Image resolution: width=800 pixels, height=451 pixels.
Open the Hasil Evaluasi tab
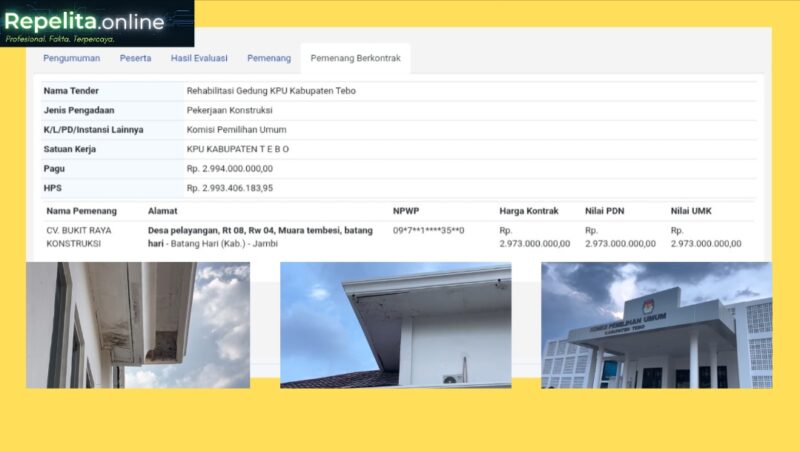click(199, 58)
